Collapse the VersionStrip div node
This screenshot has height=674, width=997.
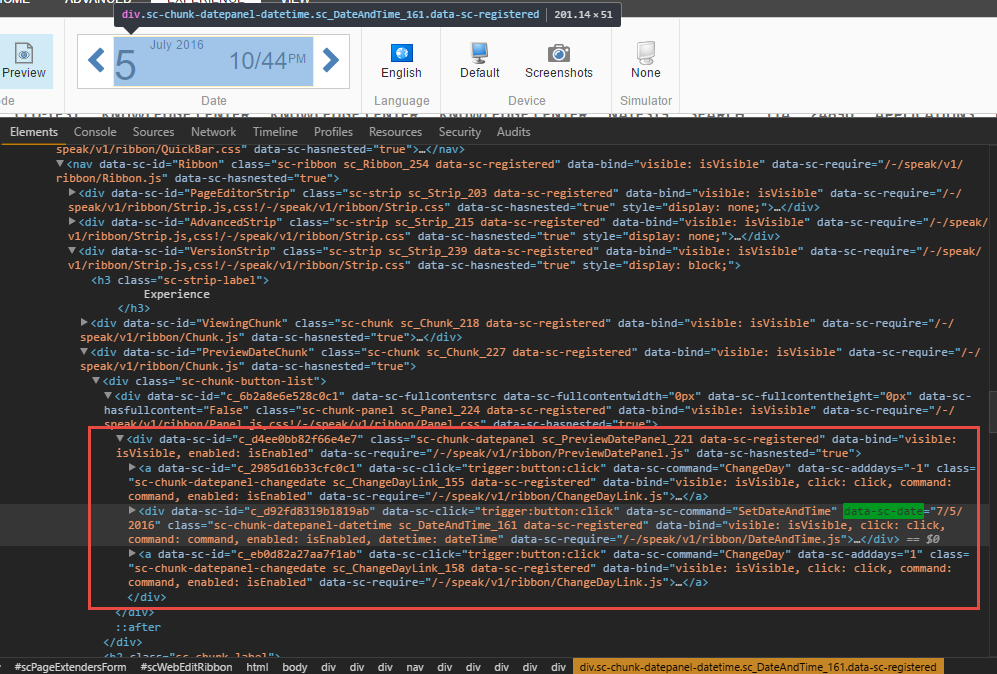72,252
